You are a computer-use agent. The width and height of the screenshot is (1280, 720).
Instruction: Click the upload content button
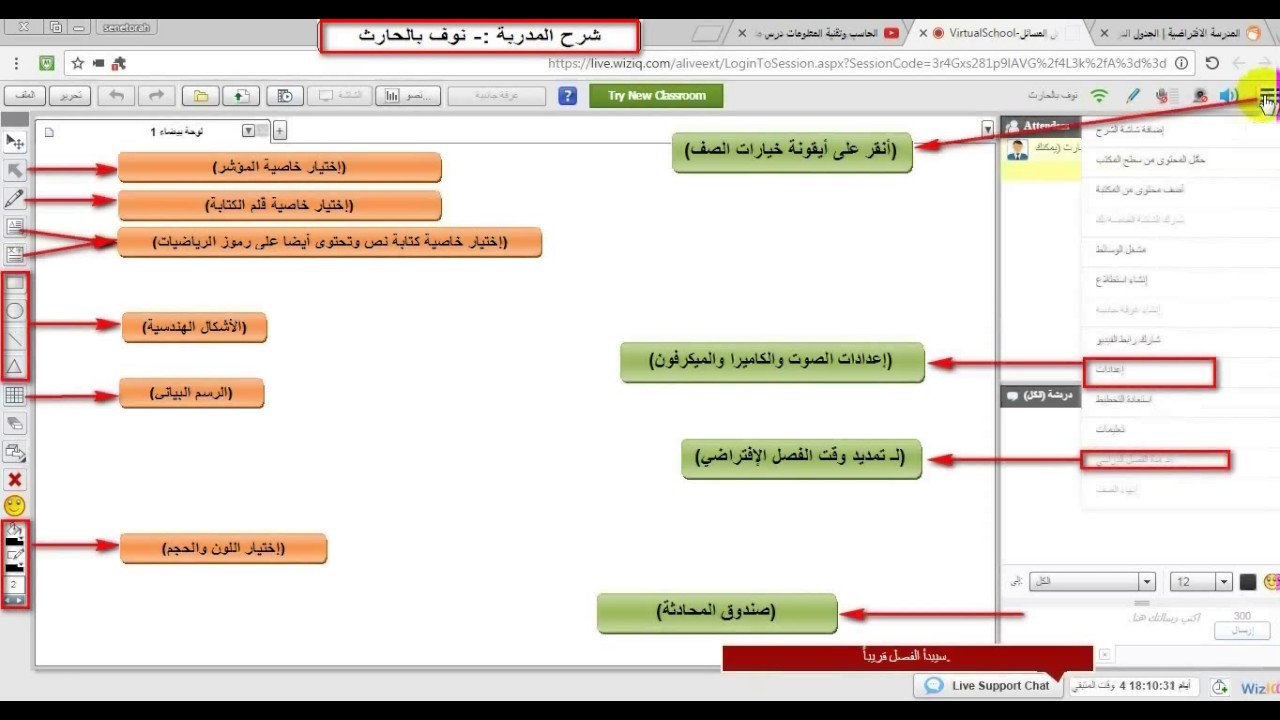241,96
